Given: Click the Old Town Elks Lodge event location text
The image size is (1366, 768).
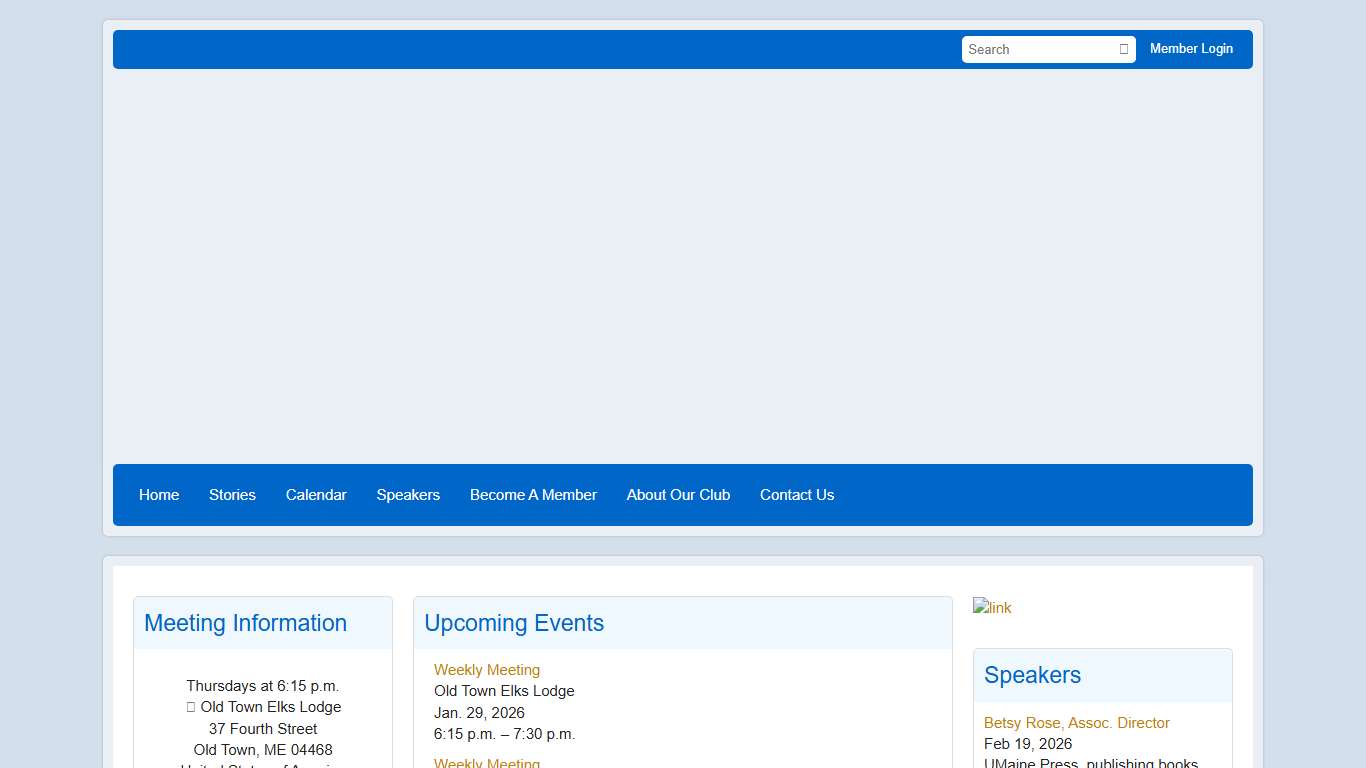Looking at the screenshot, I should (x=504, y=691).
